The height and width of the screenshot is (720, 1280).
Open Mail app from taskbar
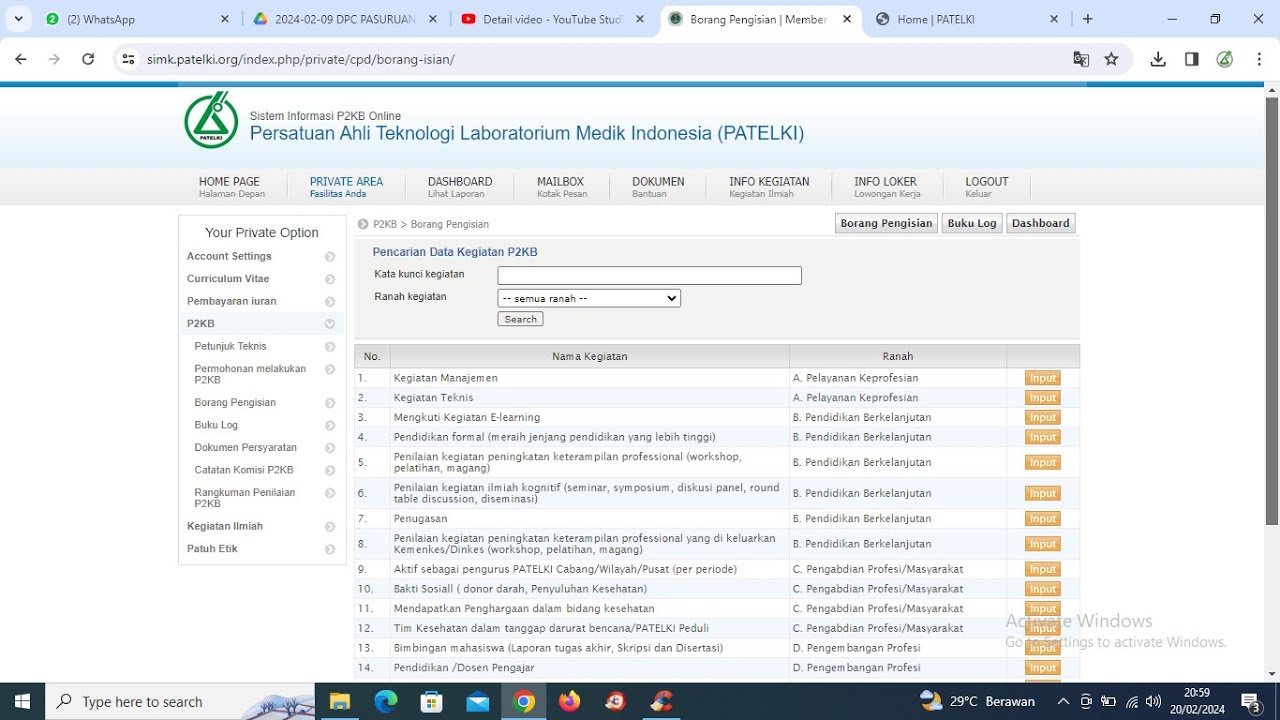point(478,702)
